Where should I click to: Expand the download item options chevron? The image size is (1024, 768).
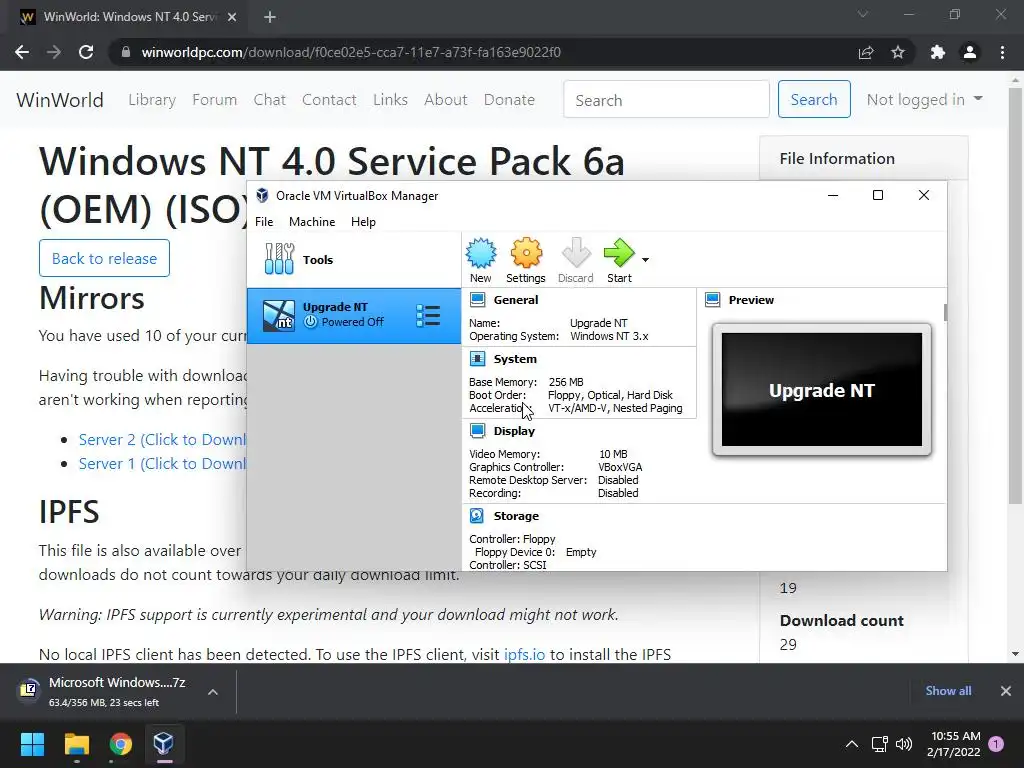pos(213,692)
